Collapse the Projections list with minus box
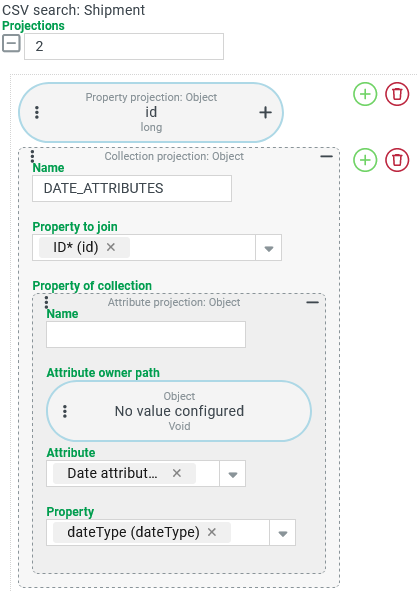Screen dimensions: 417x591 pyautogui.click(x=11, y=43)
